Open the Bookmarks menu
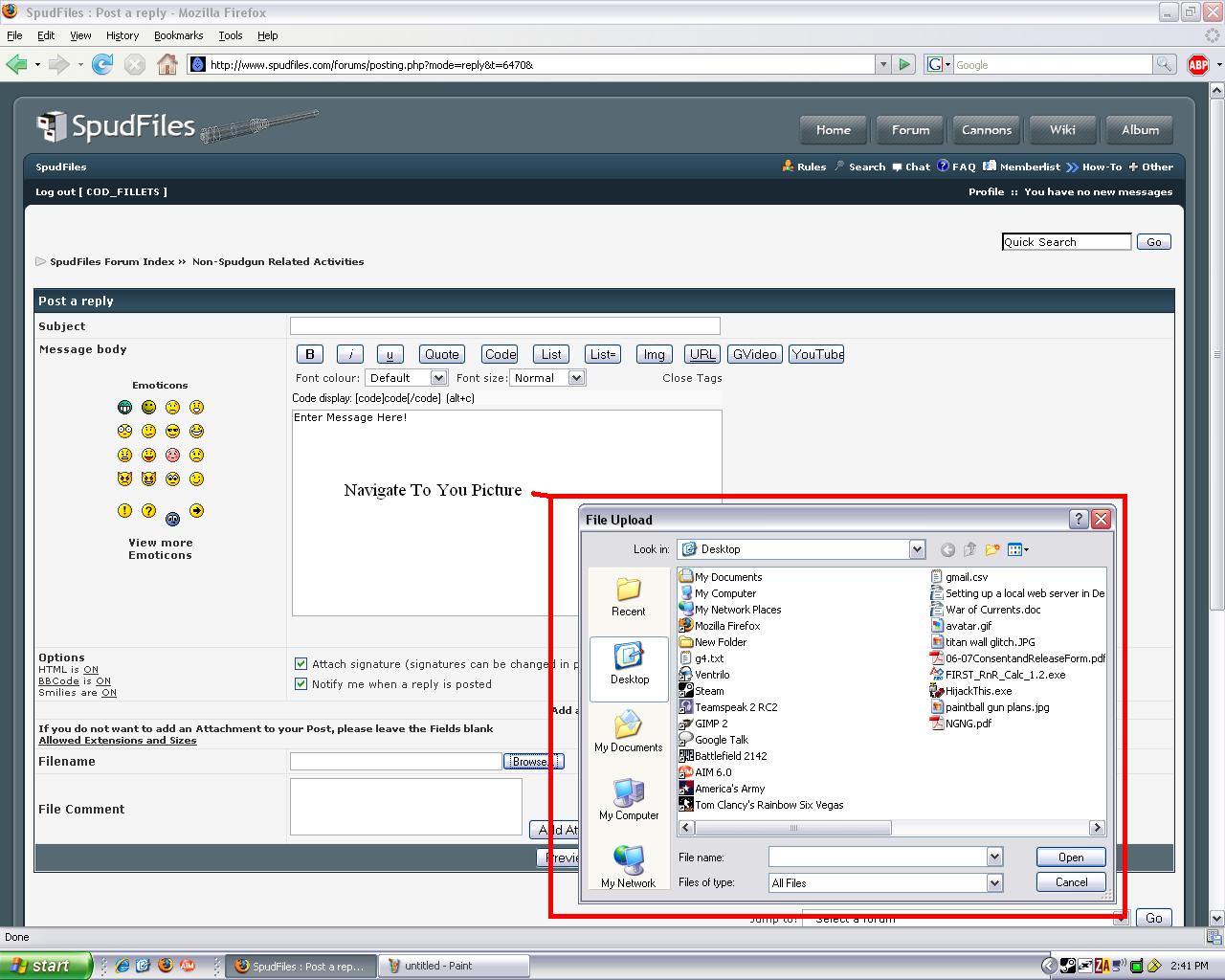Image resolution: width=1225 pixels, height=980 pixels. point(178,35)
